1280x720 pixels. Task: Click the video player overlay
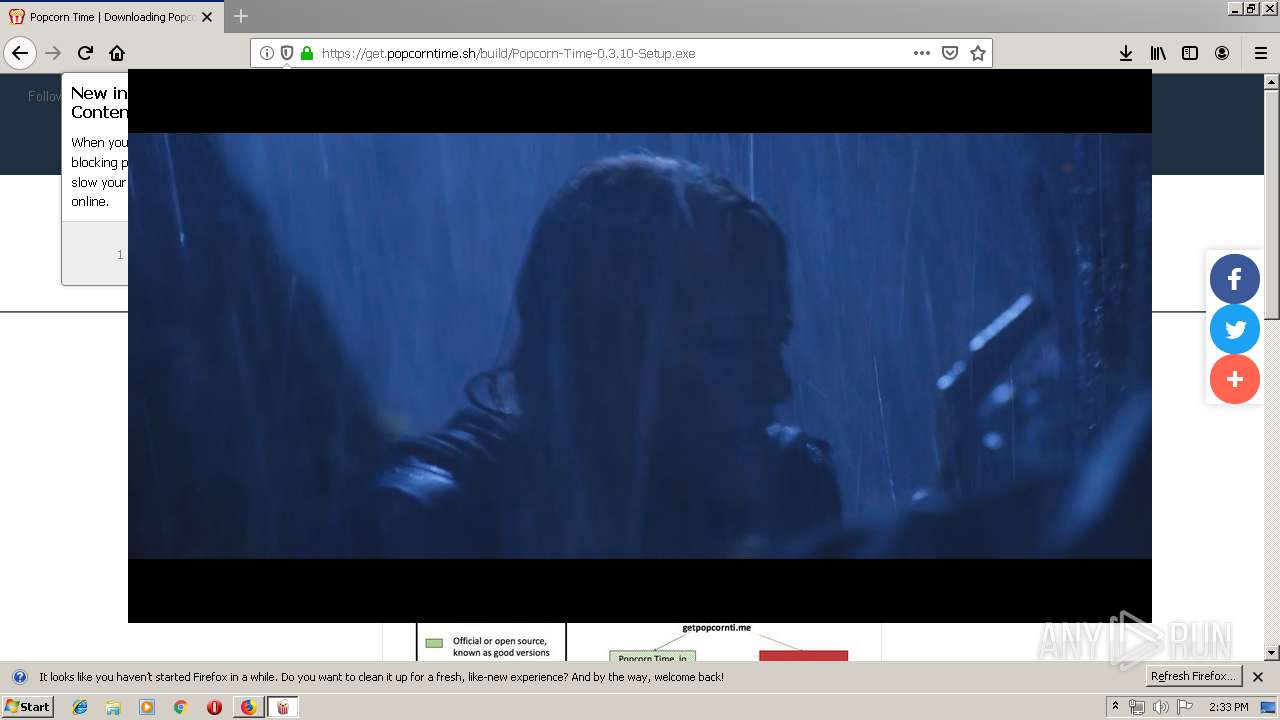tap(640, 346)
